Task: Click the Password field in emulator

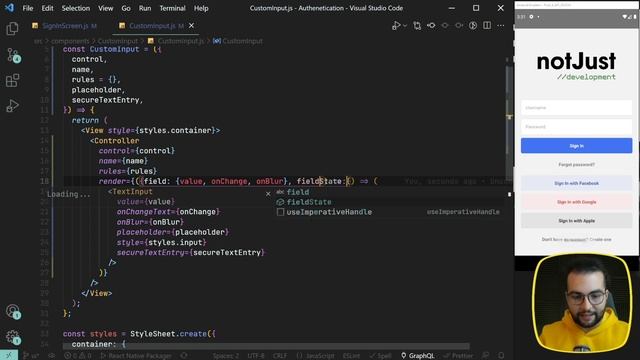Action: pos(576,127)
